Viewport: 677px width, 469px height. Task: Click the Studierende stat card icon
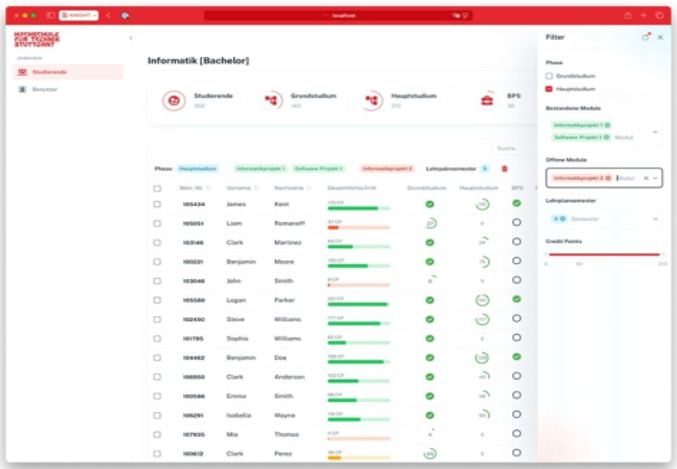click(174, 101)
